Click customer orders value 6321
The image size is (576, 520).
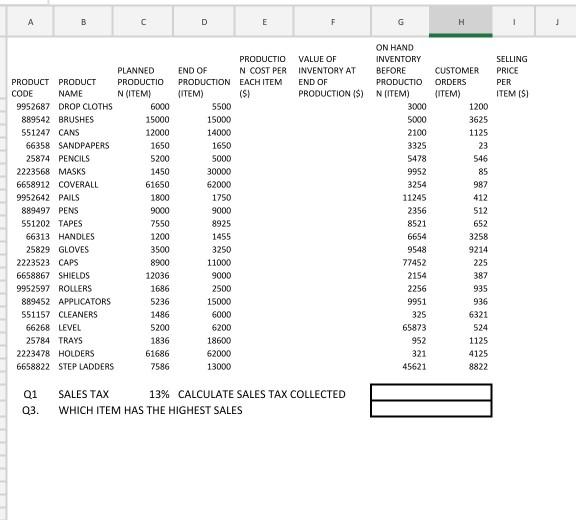pos(478,315)
